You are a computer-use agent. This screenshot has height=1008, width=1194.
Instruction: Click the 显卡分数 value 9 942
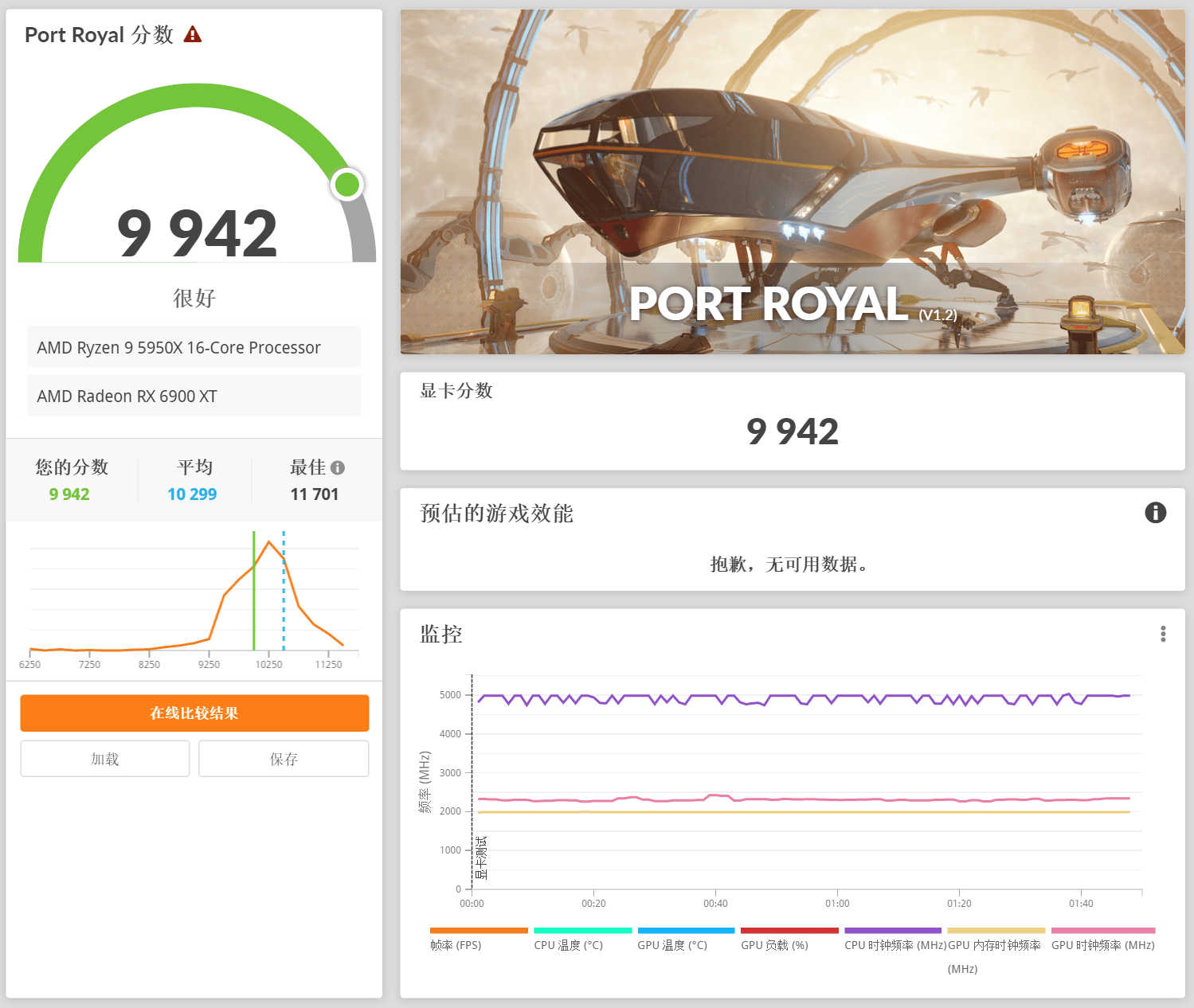[793, 432]
